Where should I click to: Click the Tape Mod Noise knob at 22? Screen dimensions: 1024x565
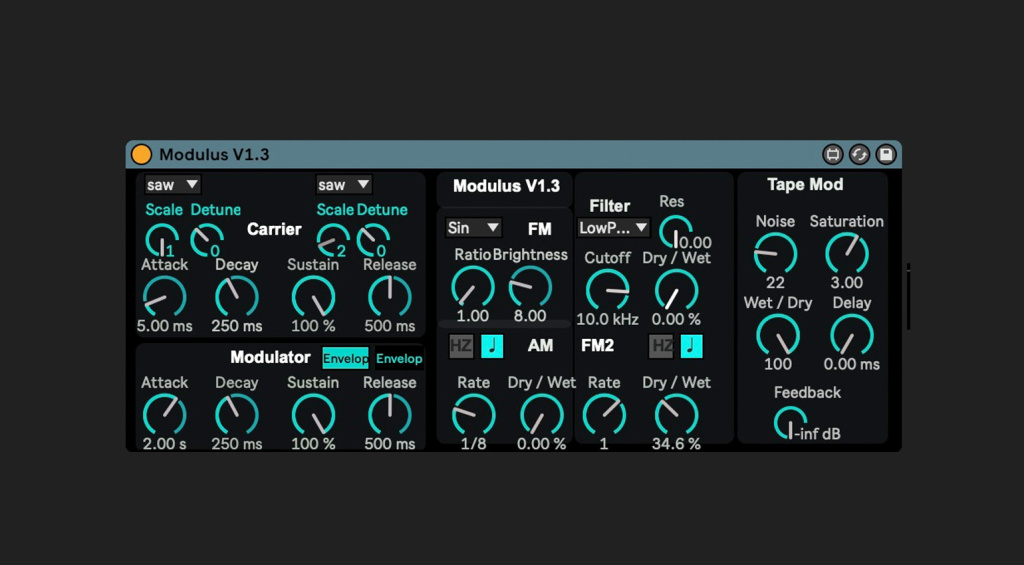click(x=775, y=253)
